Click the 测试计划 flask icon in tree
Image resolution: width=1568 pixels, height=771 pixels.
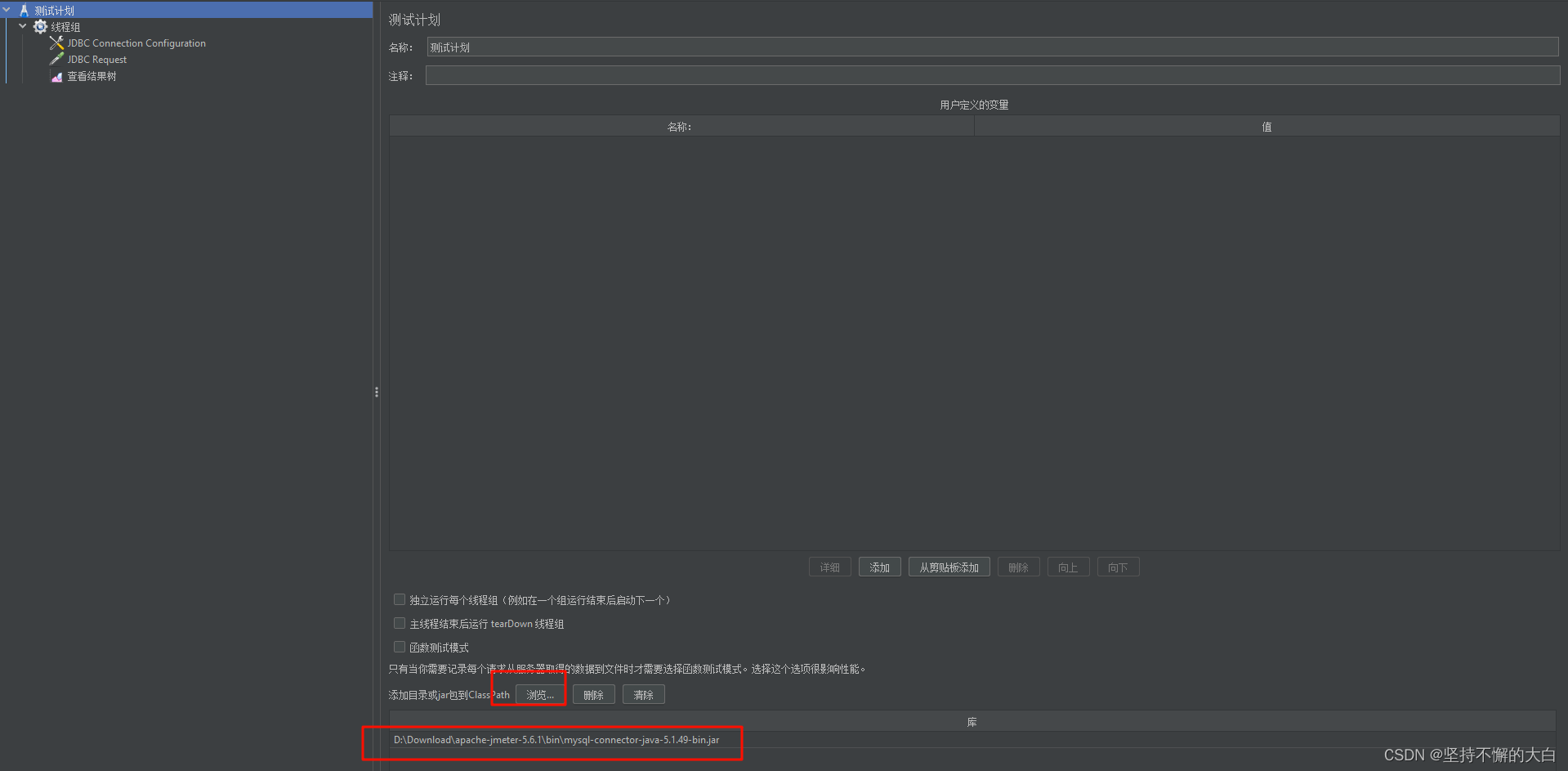(24, 11)
